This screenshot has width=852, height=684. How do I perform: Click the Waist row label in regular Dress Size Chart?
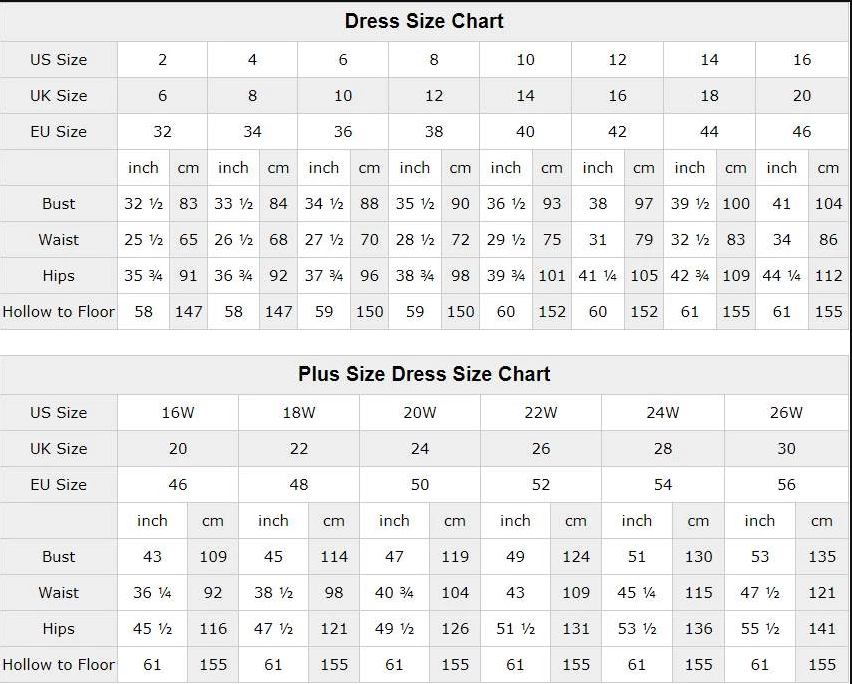point(59,239)
